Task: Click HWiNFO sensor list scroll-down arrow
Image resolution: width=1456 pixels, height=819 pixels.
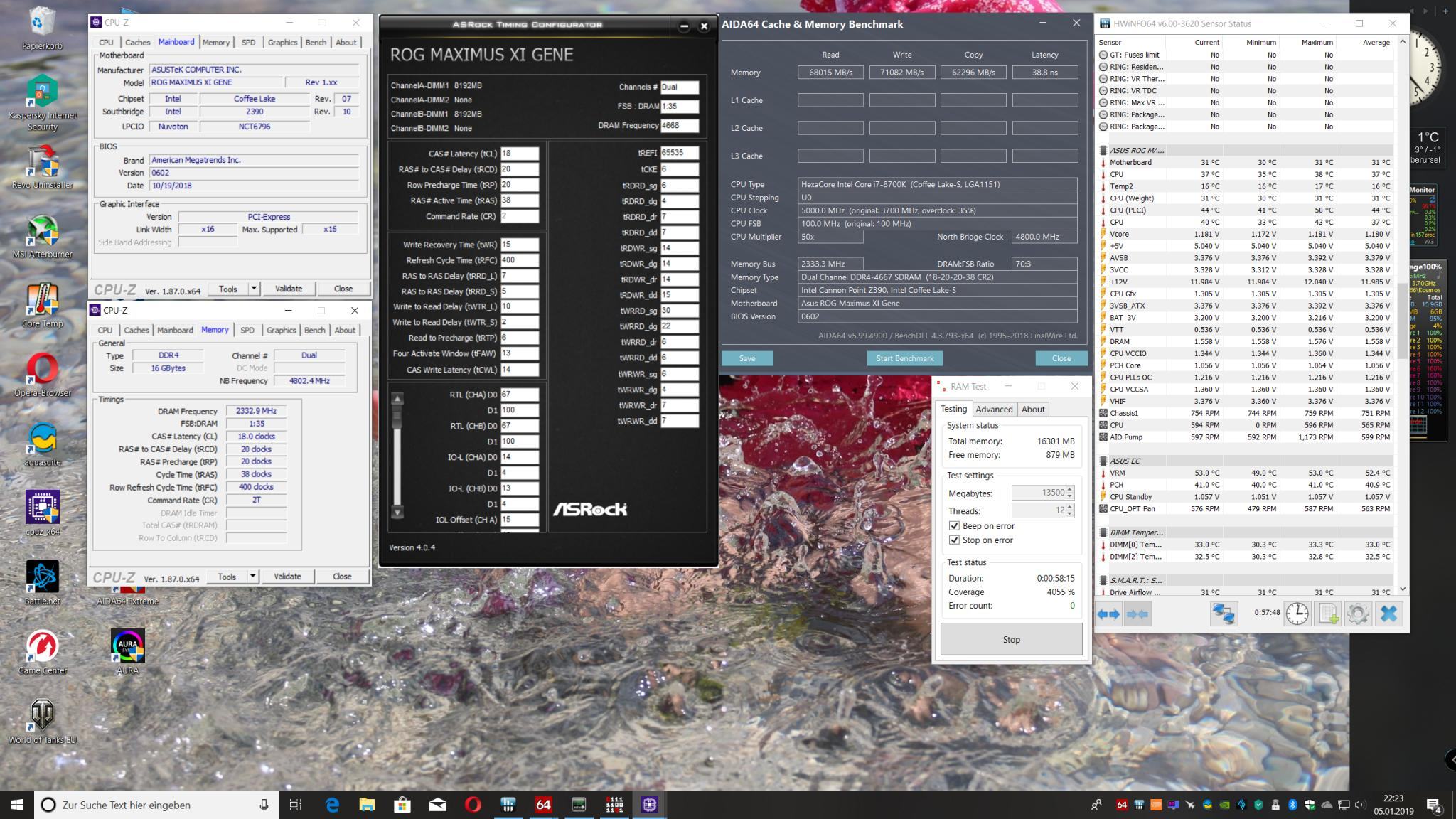Action: click(1402, 589)
